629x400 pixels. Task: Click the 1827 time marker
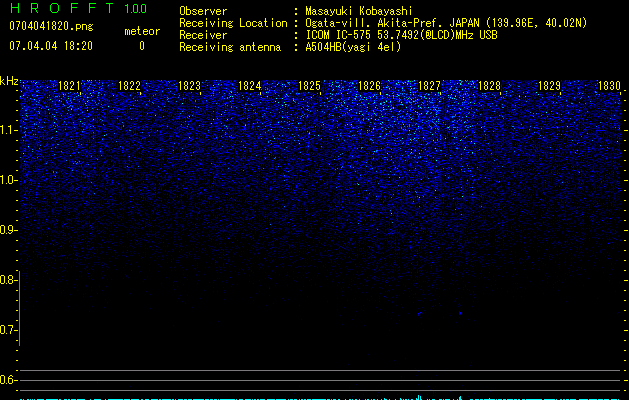(429, 86)
